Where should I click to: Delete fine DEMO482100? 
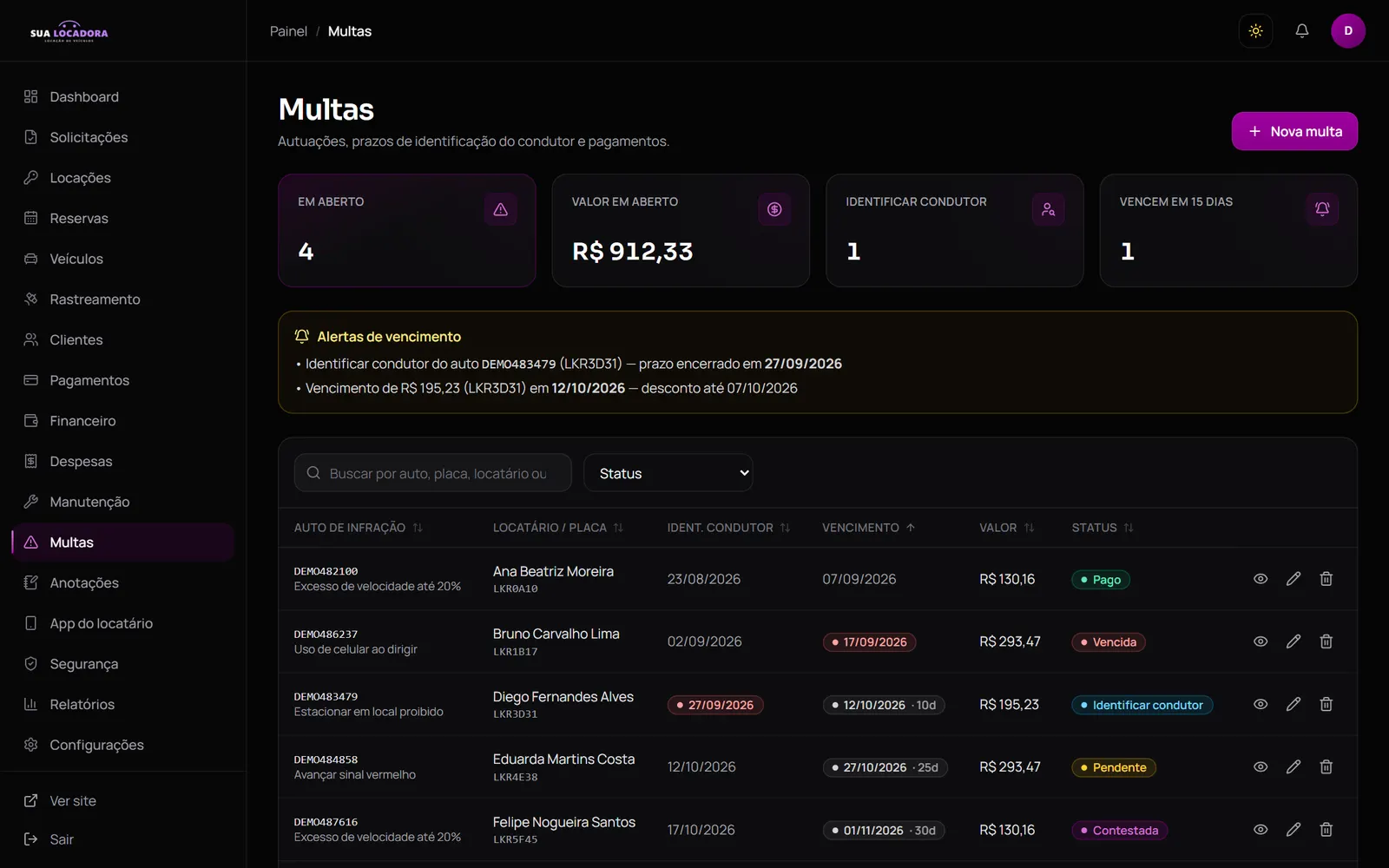tap(1326, 579)
